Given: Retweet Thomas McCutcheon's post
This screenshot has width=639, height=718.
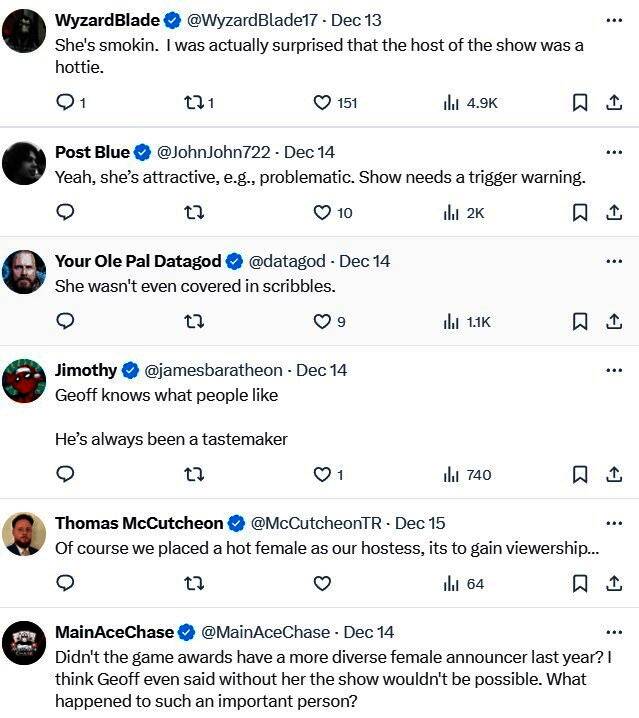Looking at the screenshot, I should [193, 583].
